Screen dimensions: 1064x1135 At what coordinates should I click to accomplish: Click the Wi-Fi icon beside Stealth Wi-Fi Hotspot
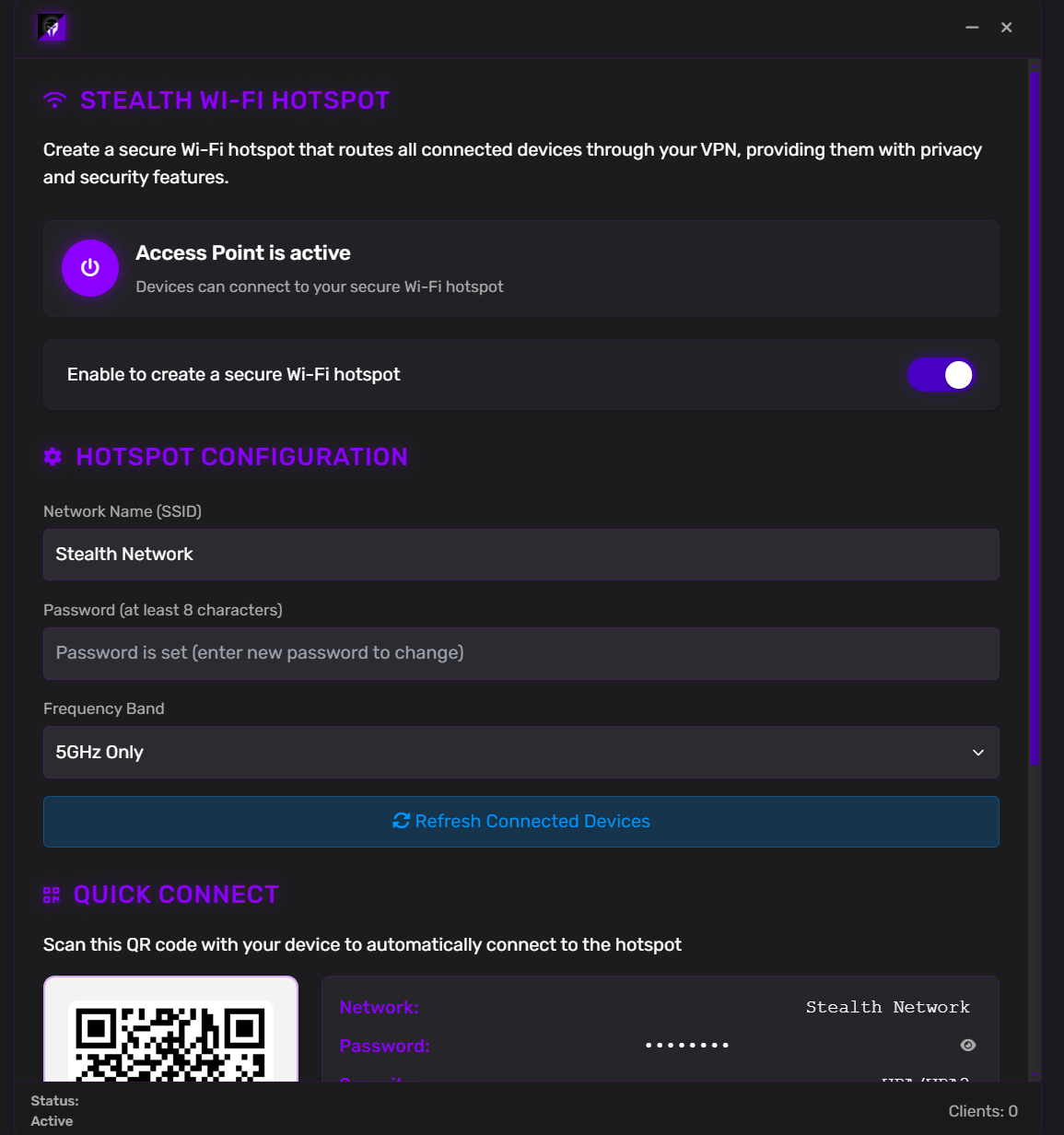55,100
